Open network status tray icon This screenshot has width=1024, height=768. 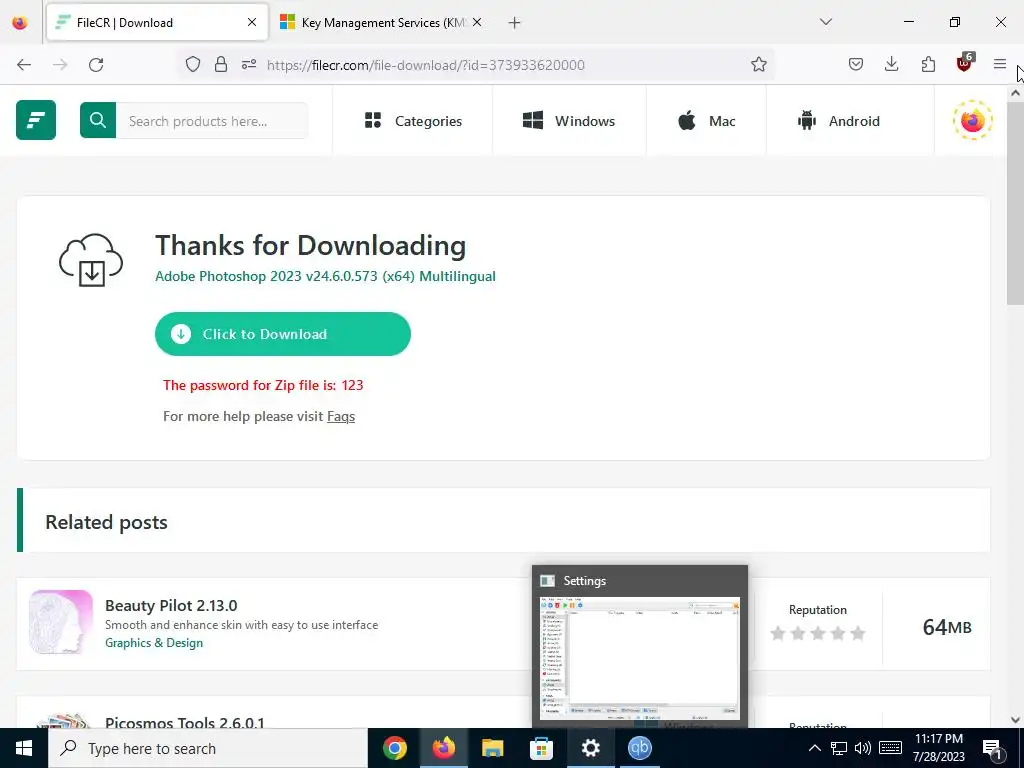click(x=839, y=748)
